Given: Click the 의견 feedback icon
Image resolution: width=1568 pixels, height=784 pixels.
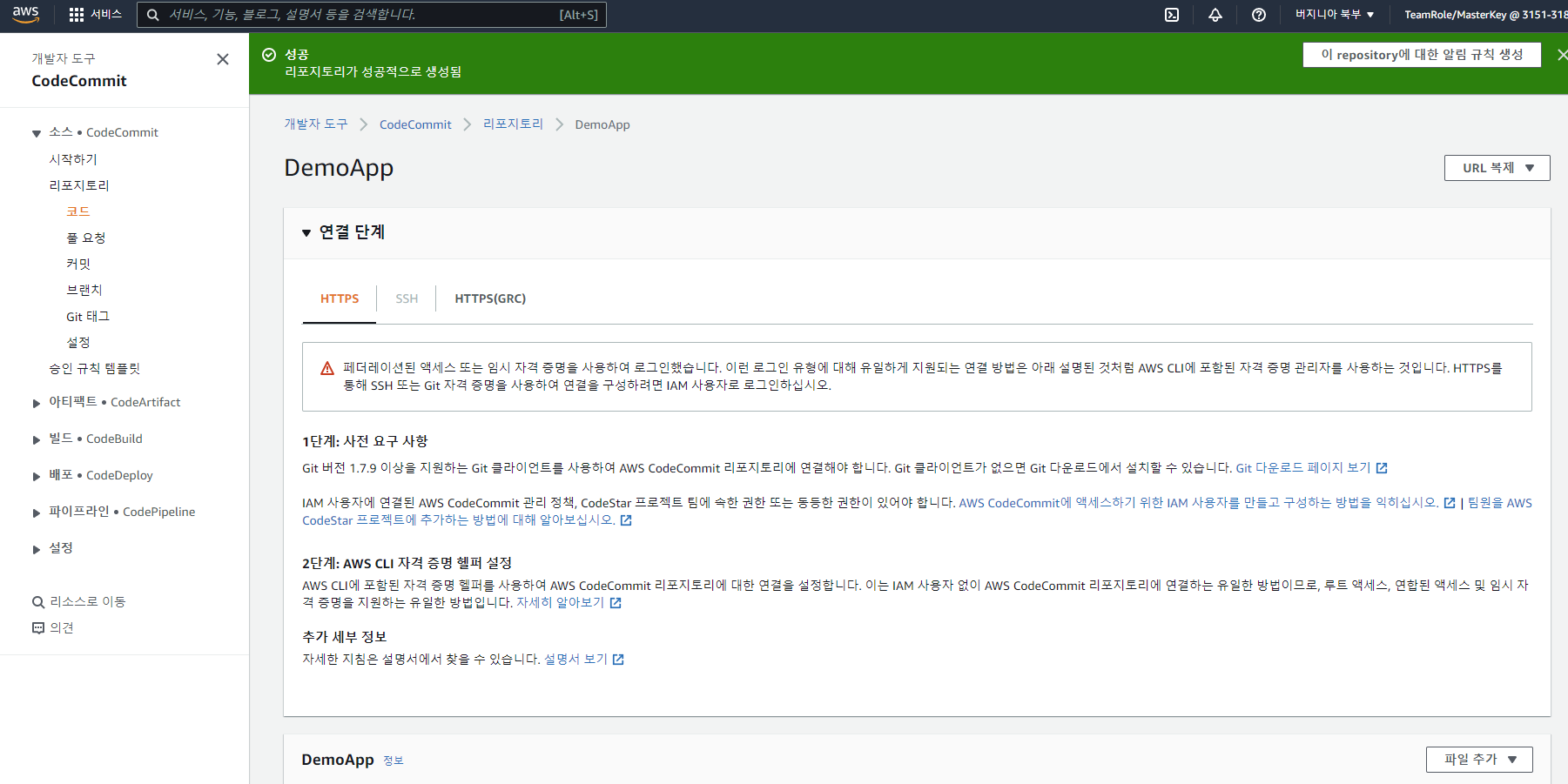Looking at the screenshot, I should click(x=38, y=628).
